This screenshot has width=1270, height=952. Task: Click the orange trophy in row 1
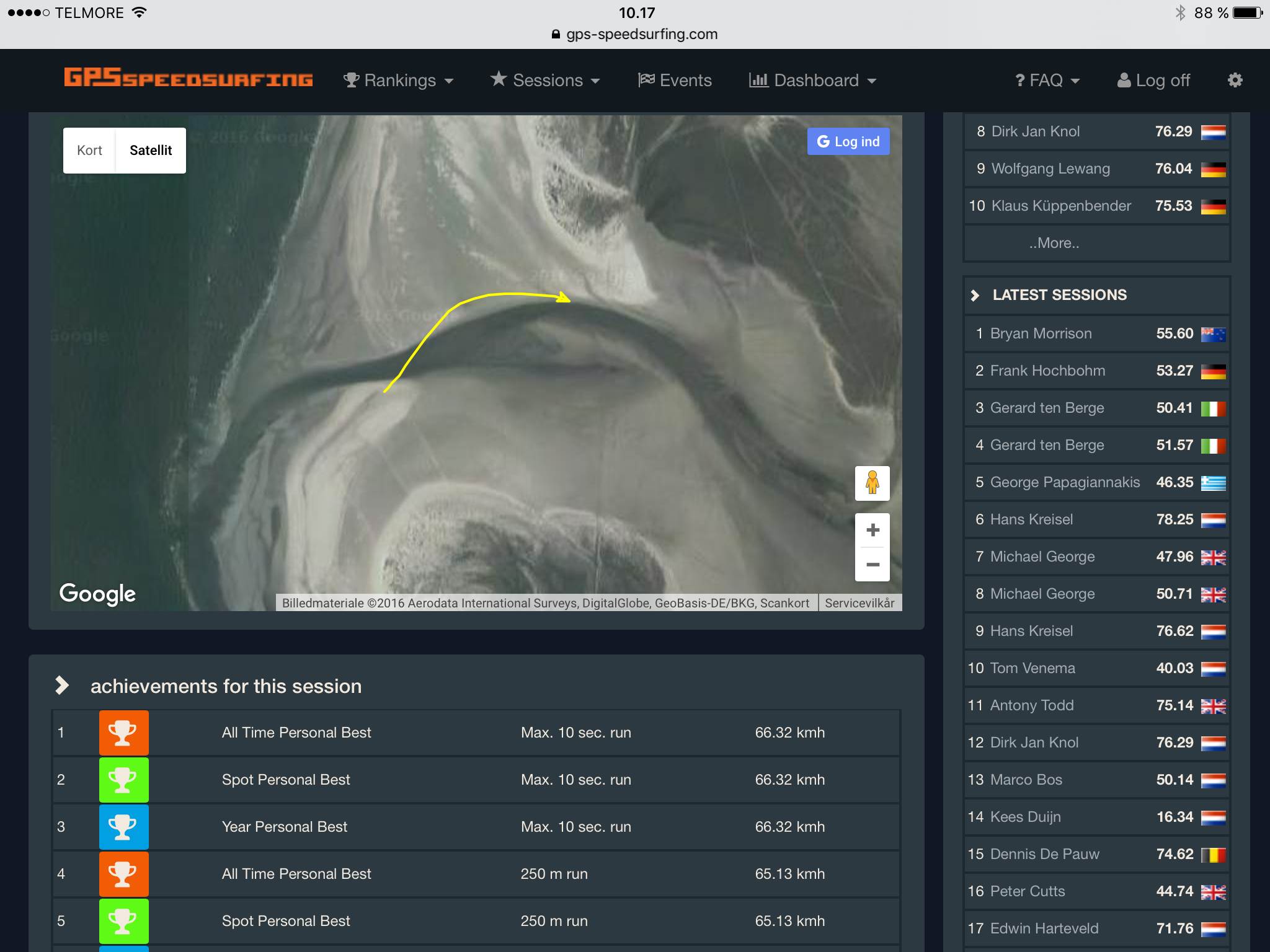coord(123,733)
